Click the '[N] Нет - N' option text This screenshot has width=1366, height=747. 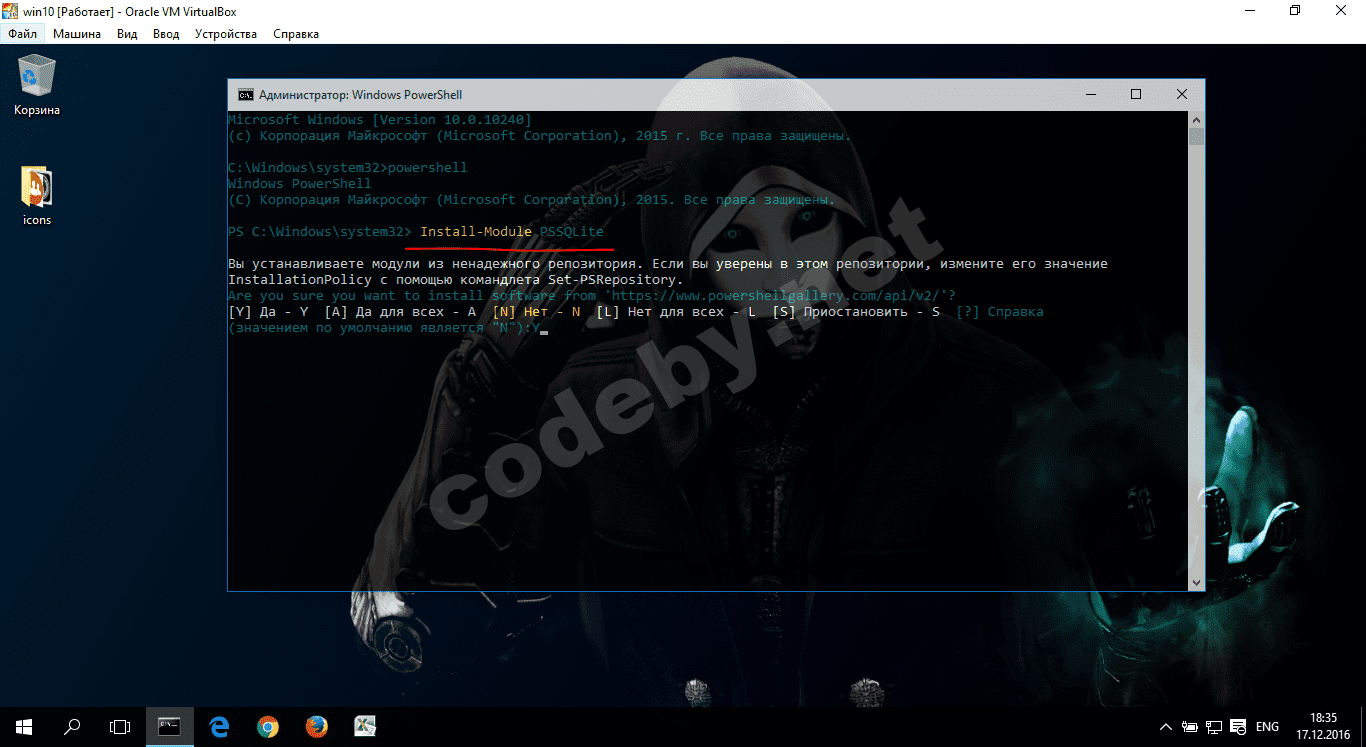pyautogui.click(x=536, y=312)
